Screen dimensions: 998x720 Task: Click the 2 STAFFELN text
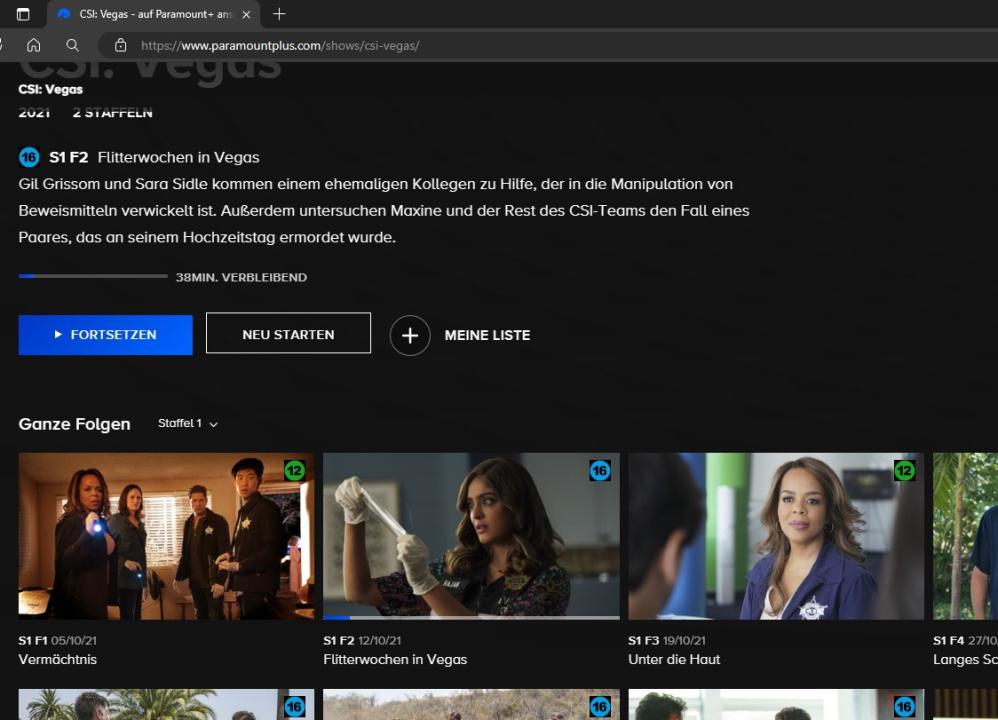[x=113, y=113]
